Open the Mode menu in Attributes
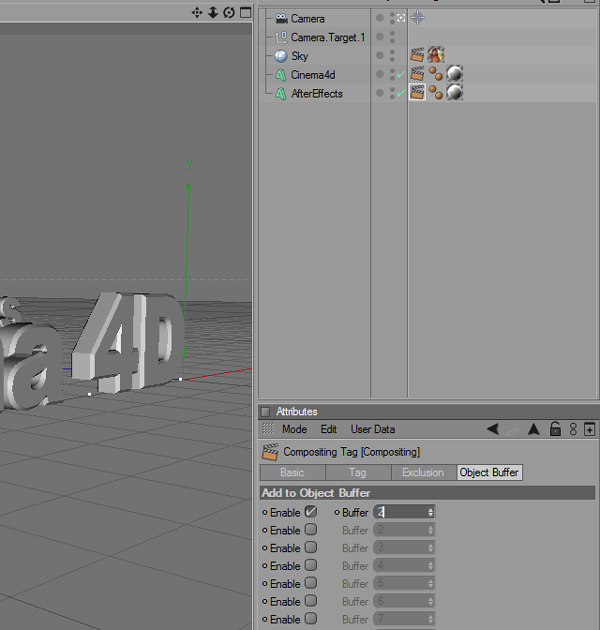 pos(294,429)
